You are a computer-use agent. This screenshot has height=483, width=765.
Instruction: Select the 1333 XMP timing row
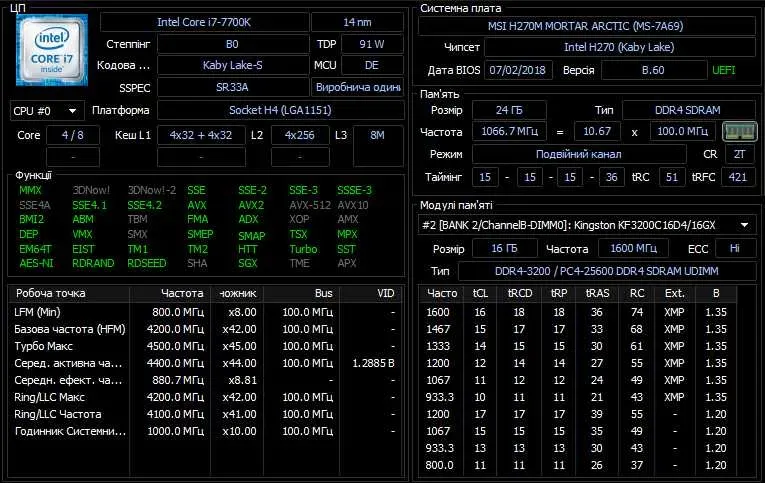click(x=578, y=346)
